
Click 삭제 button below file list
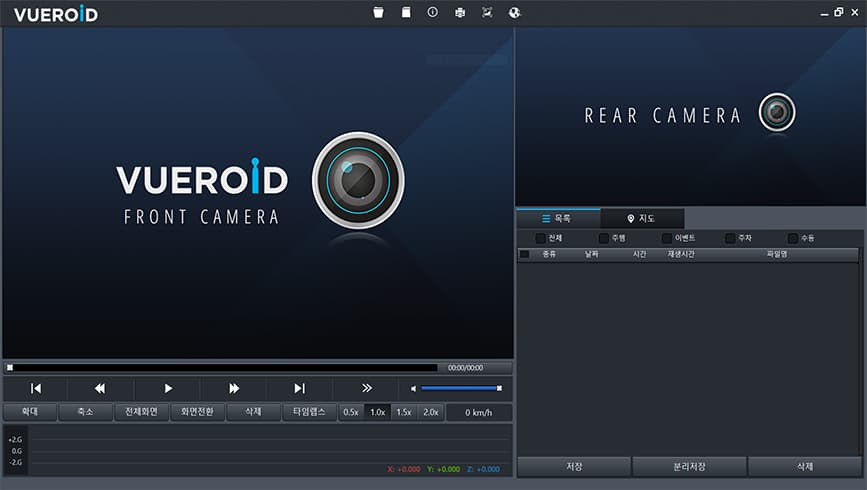tap(805, 467)
